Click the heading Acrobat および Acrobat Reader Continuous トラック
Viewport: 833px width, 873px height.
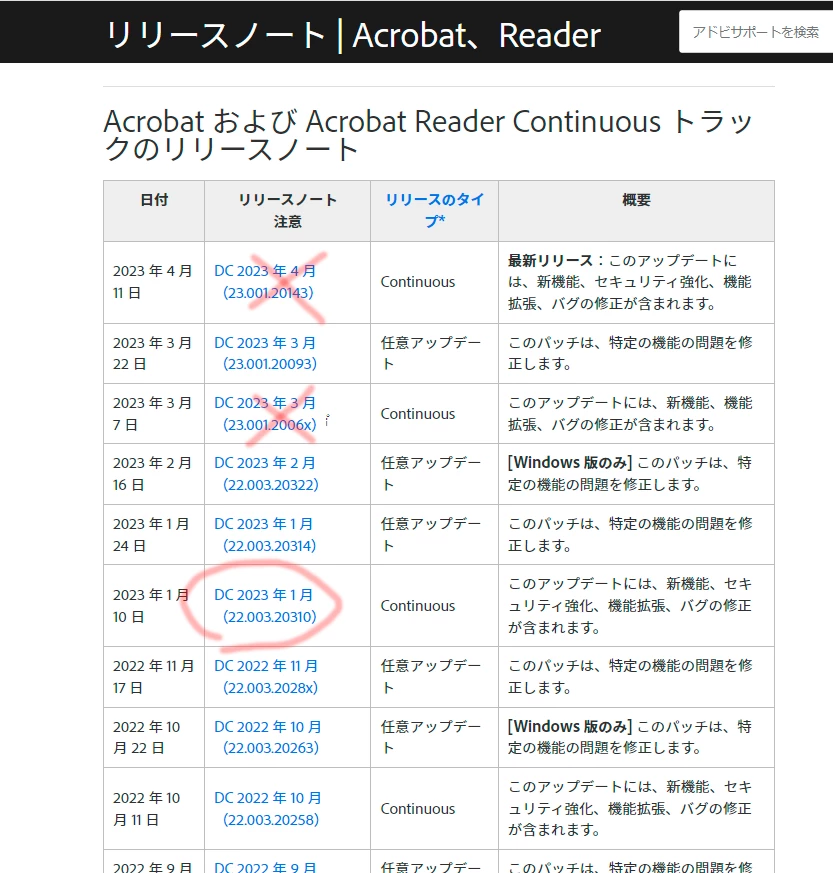coord(428,135)
